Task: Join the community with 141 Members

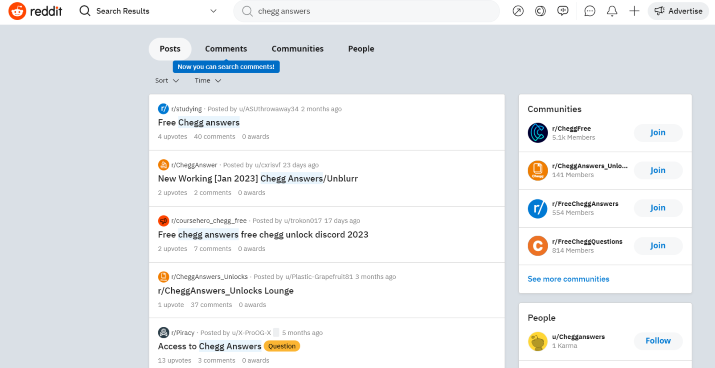Action: (x=658, y=171)
